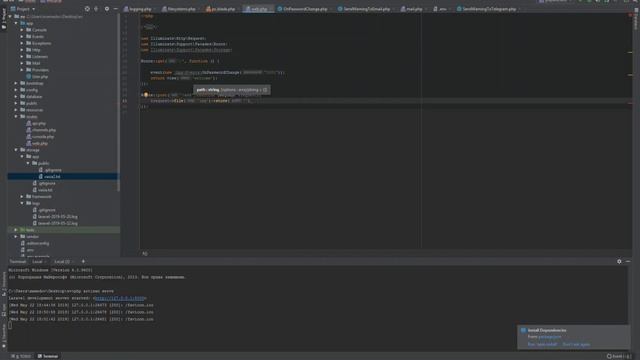Open console.php in routes folder
The height and width of the screenshot is (360, 640).
(40, 137)
